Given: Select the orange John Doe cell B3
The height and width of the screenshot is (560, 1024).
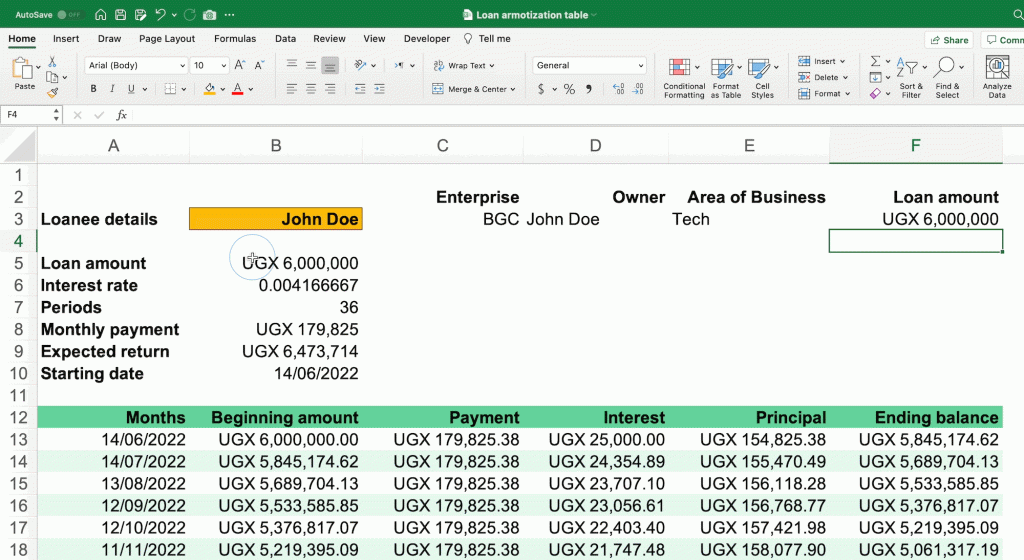Looking at the screenshot, I should coord(276,219).
